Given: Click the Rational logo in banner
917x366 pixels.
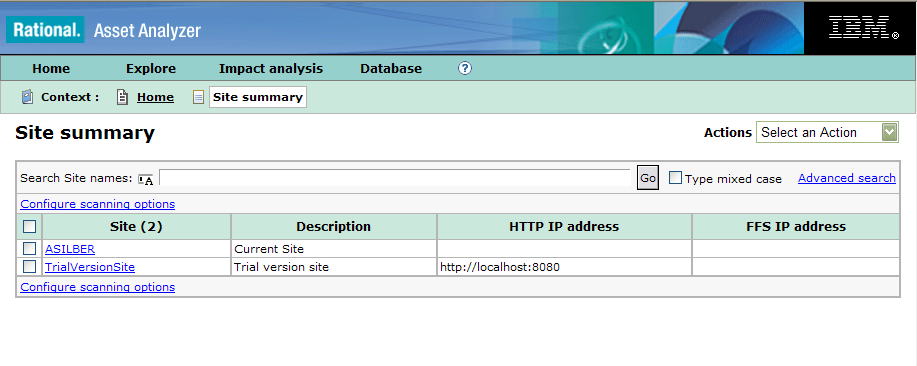Looking at the screenshot, I should 46,29.
